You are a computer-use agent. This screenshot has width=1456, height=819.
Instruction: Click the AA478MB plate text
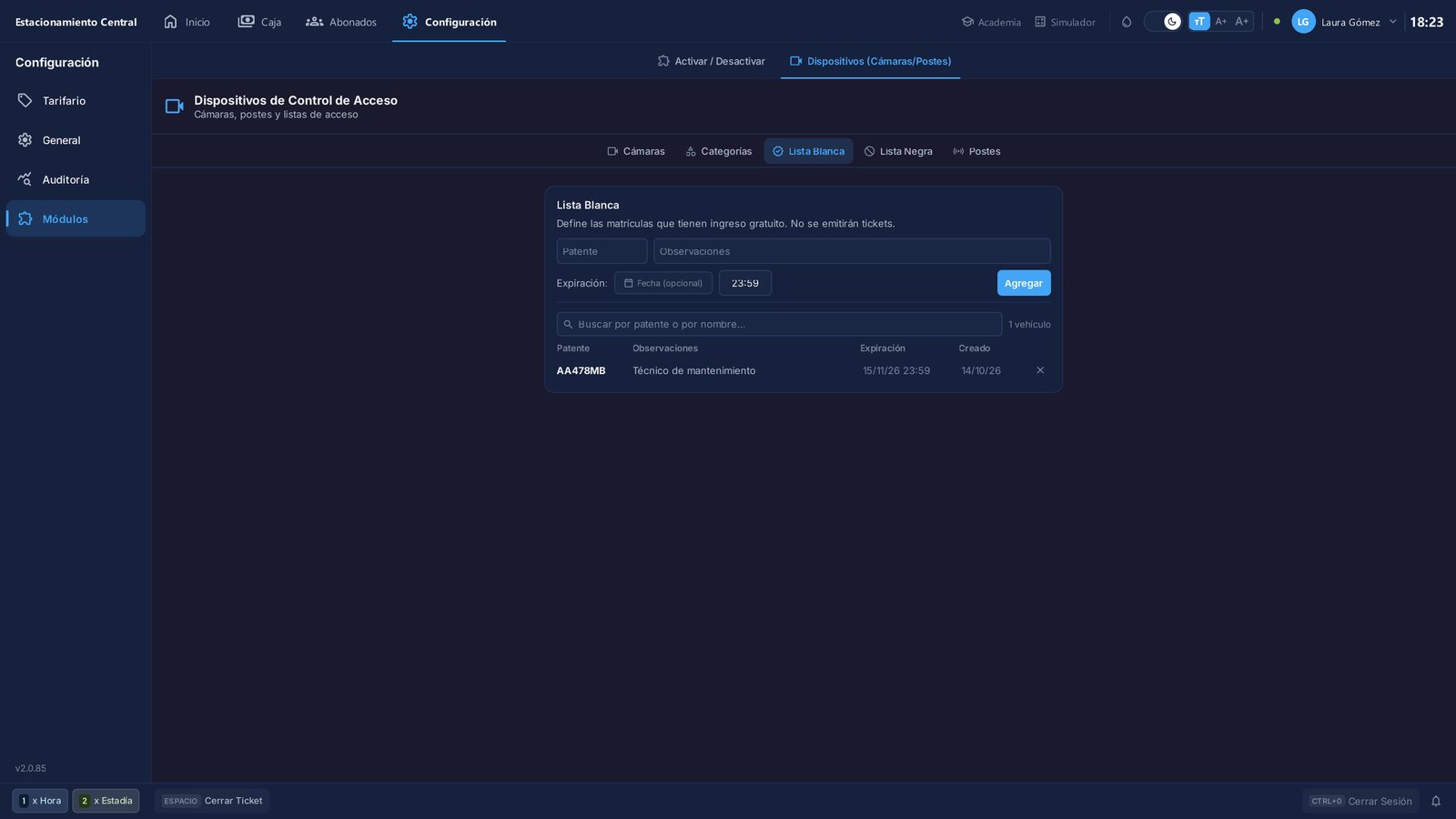pyautogui.click(x=581, y=370)
